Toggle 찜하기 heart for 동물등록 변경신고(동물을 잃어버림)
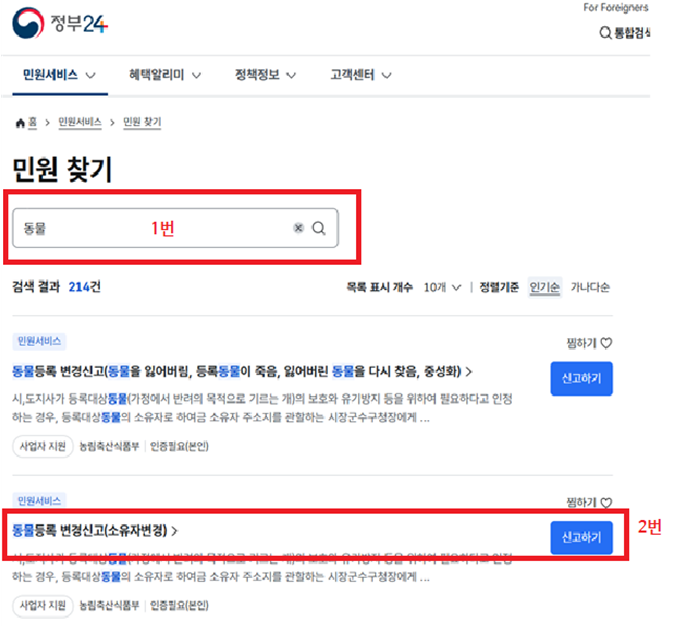Viewport: 678px width, 637px height. pos(606,343)
